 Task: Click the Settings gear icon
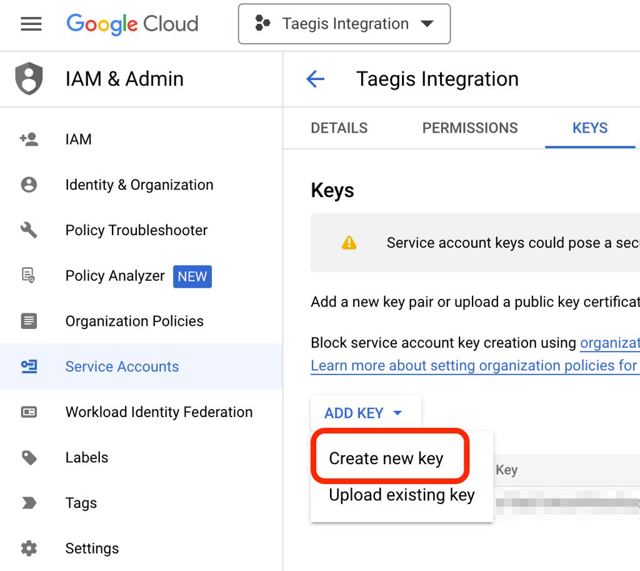[29, 548]
